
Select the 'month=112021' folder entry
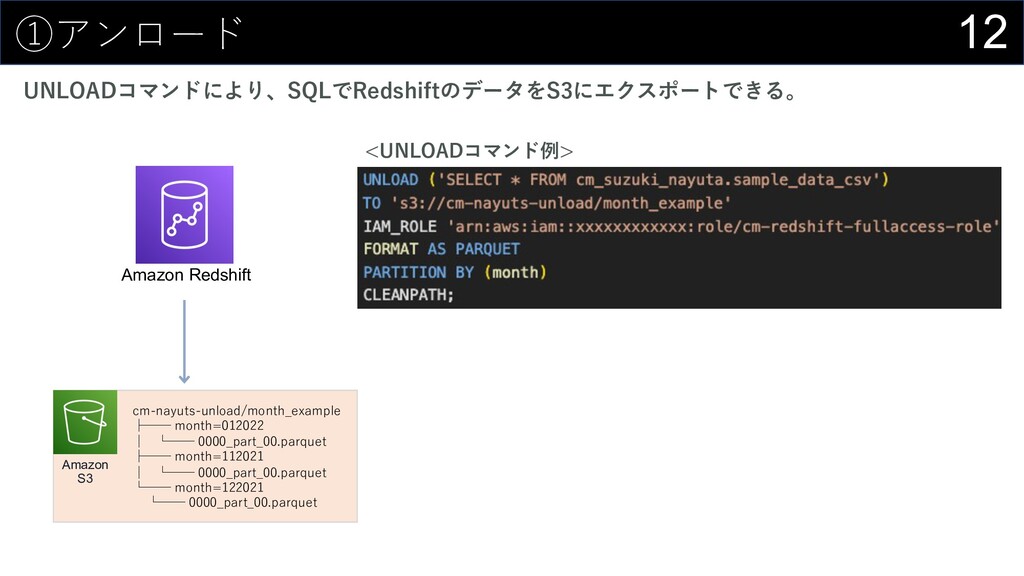pos(219,456)
